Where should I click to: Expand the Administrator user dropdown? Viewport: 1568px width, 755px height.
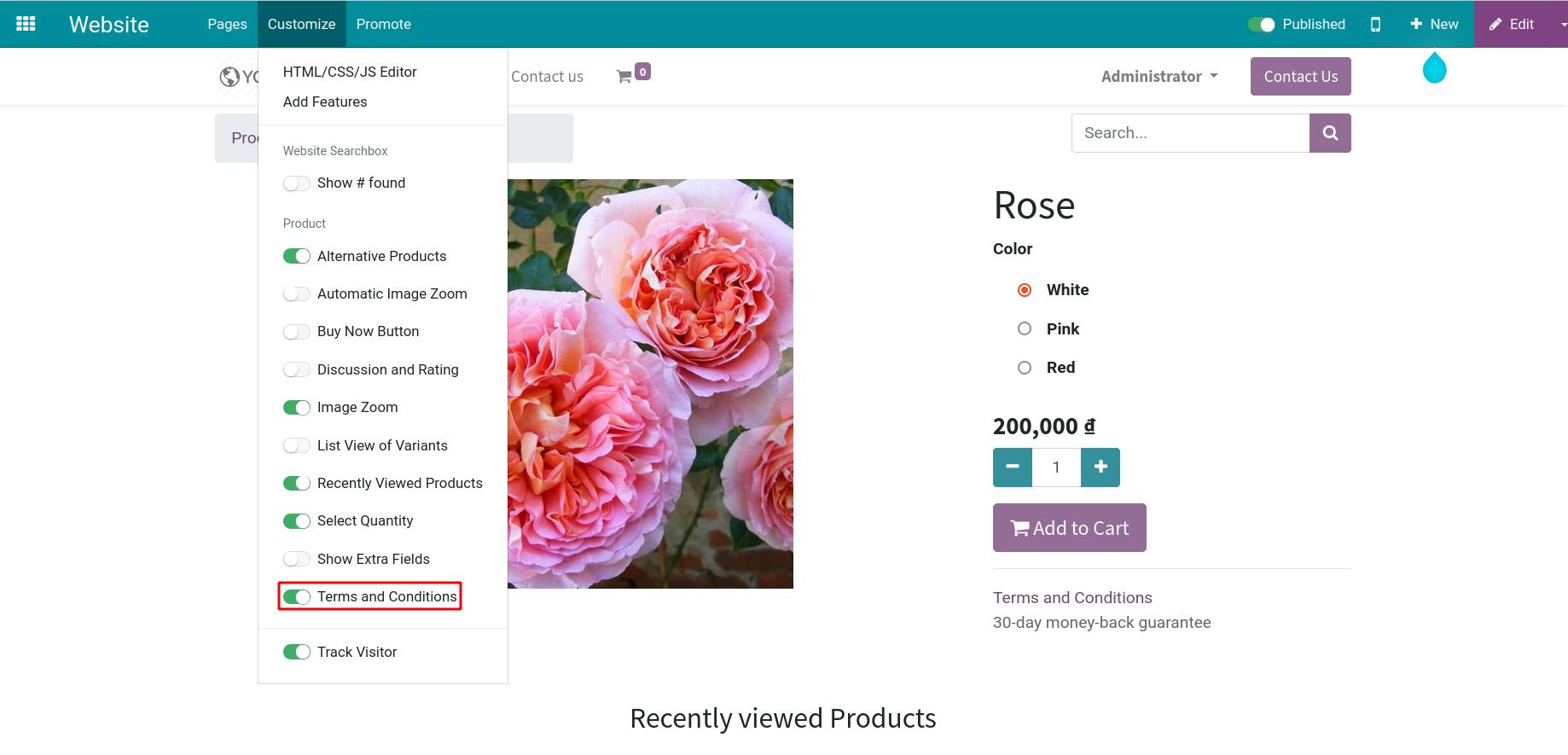click(1159, 76)
